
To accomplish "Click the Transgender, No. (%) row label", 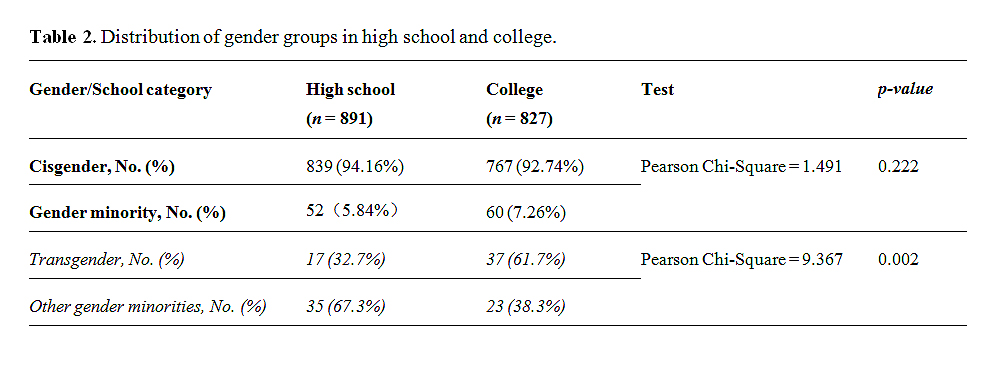I will click(x=106, y=260).
